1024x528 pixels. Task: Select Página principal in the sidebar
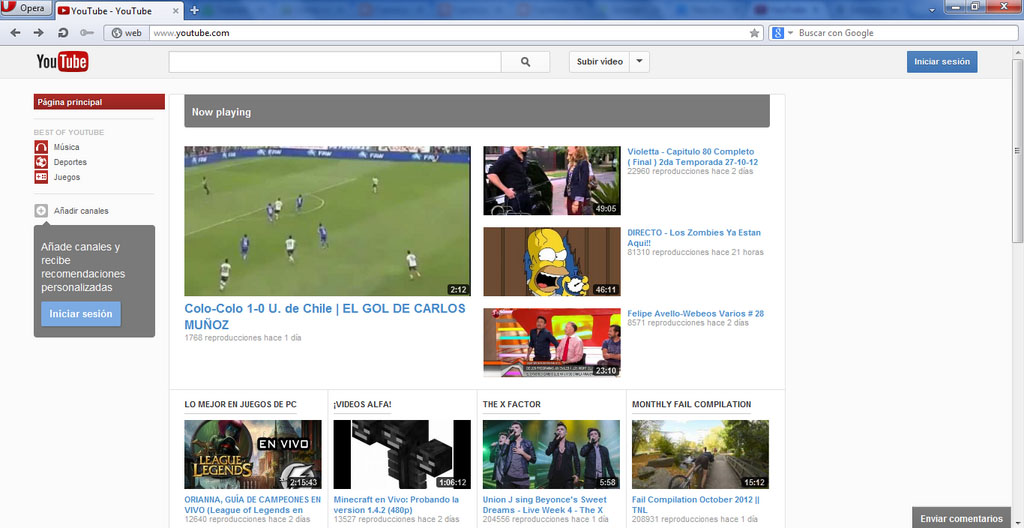[x=99, y=102]
